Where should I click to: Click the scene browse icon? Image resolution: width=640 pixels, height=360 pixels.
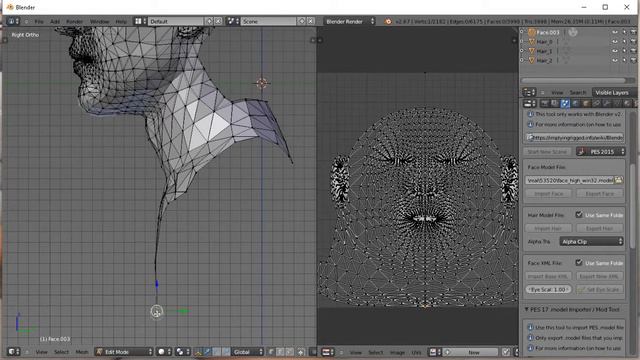point(233,21)
